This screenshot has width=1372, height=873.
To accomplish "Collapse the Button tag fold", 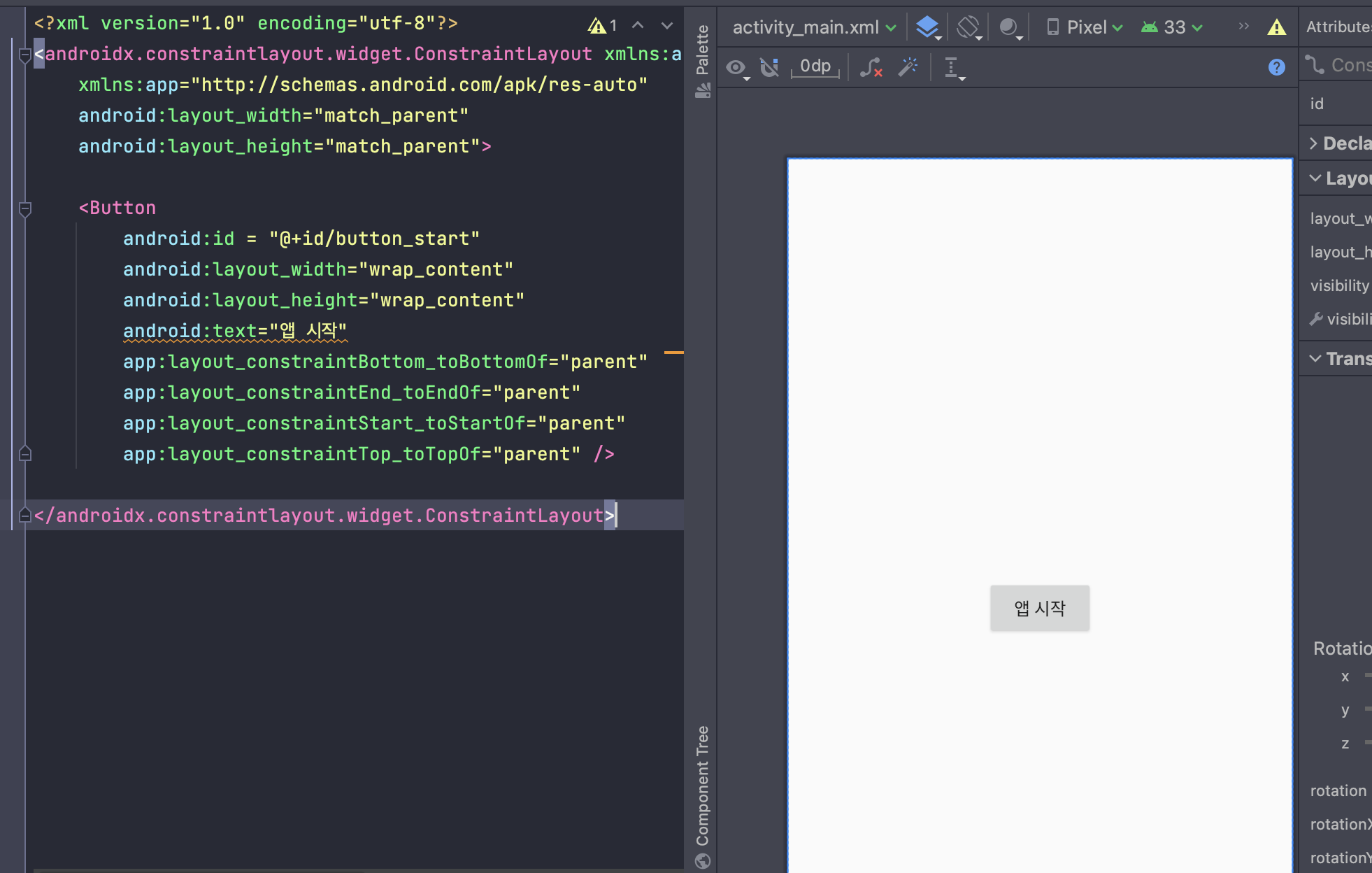I will coord(24,208).
